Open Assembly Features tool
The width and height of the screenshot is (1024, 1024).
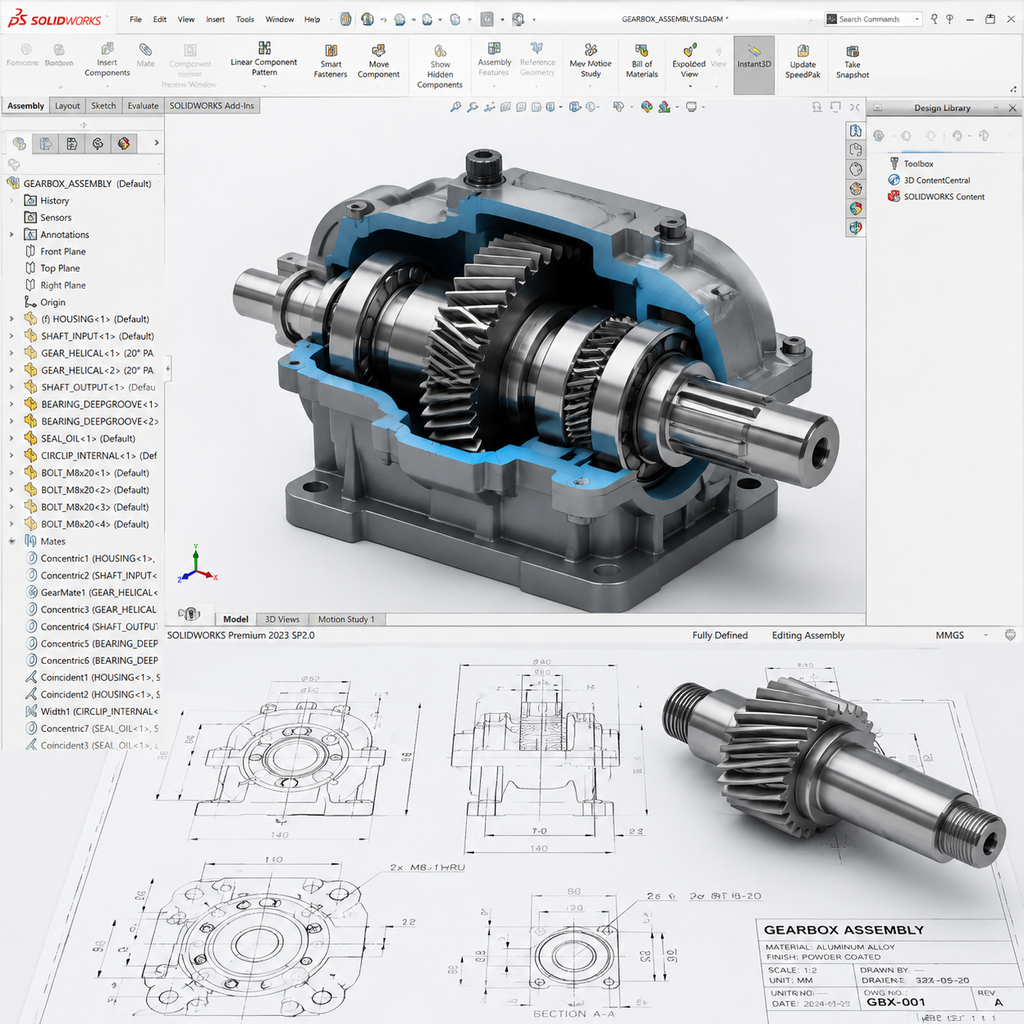pyautogui.click(x=494, y=58)
